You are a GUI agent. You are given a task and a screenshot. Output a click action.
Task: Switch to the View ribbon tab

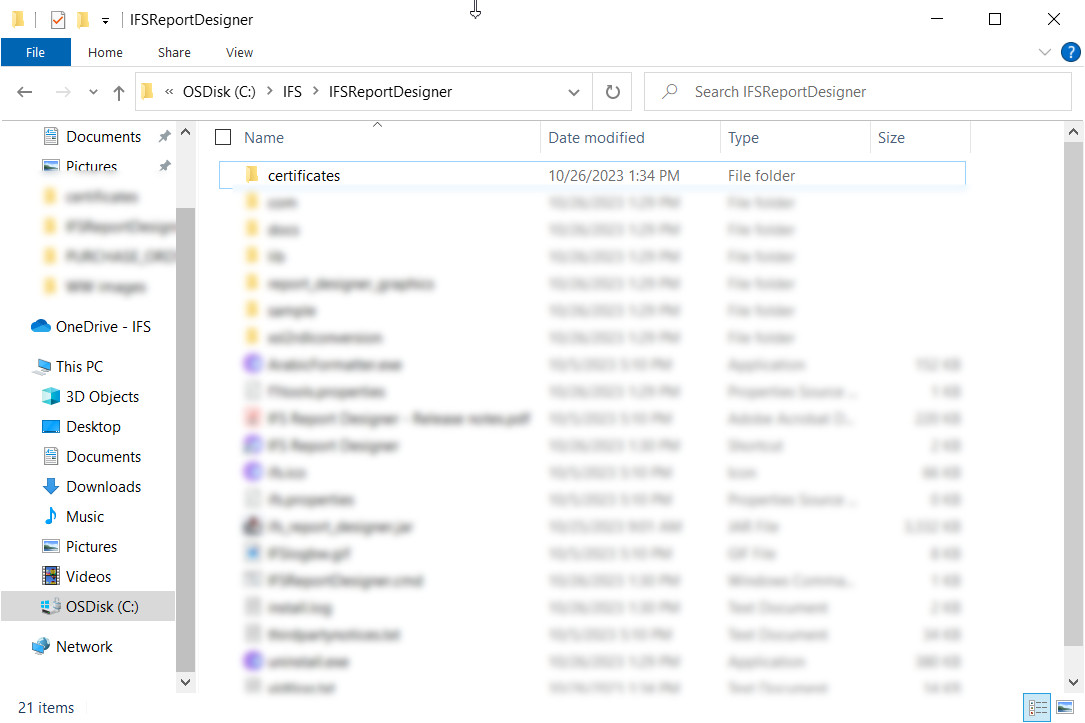239,53
